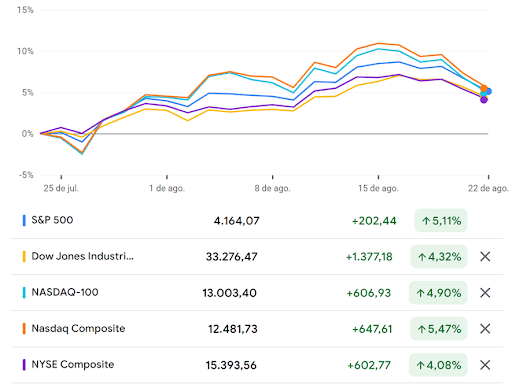Click the Nasdaq Composite orange color marker

(24, 329)
